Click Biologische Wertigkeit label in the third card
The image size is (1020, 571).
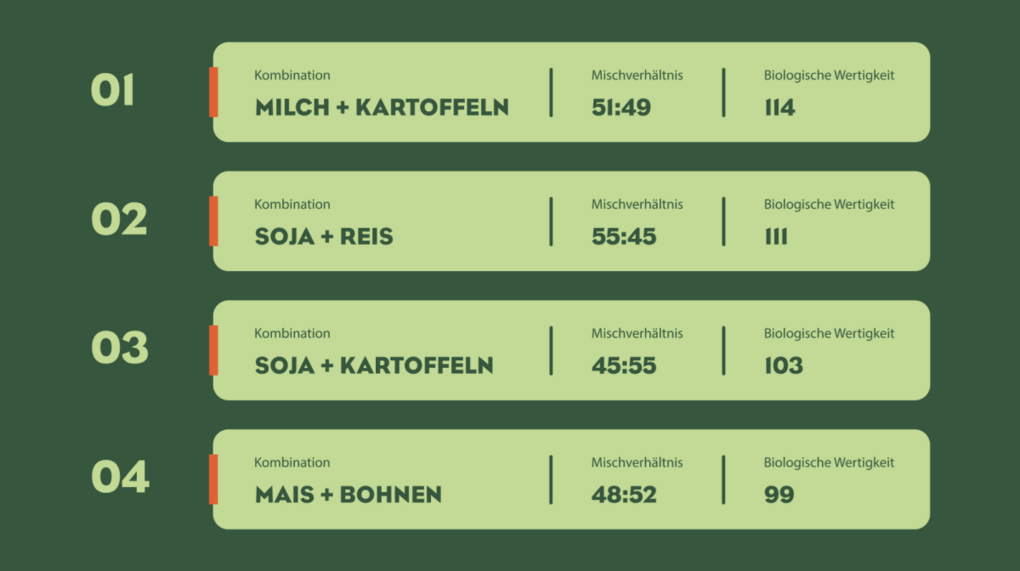[829, 334]
